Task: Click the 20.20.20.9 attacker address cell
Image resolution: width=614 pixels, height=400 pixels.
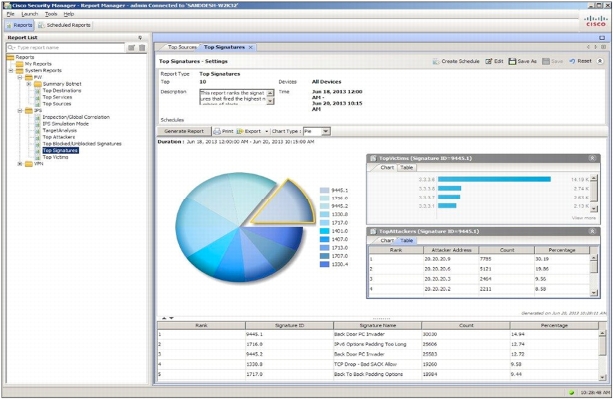Action: [x=451, y=259]
